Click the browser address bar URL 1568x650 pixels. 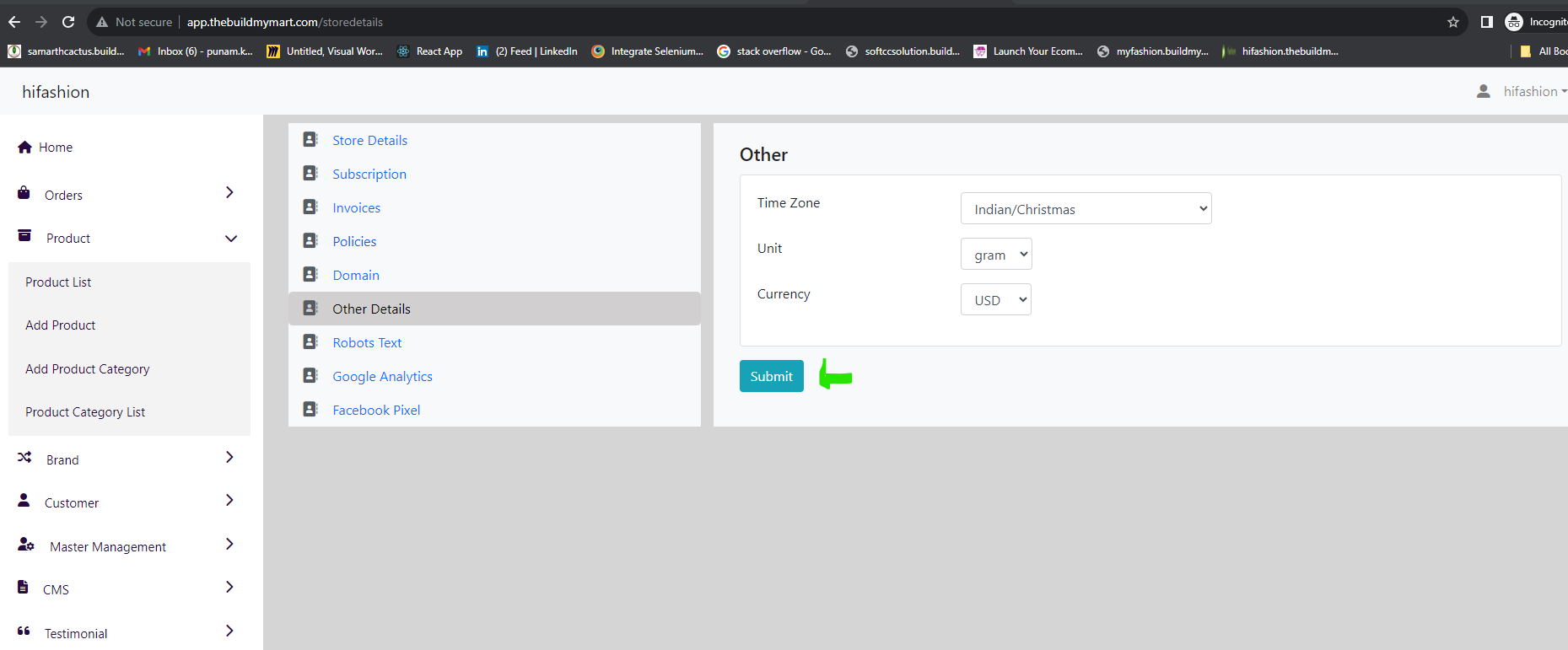285,22
